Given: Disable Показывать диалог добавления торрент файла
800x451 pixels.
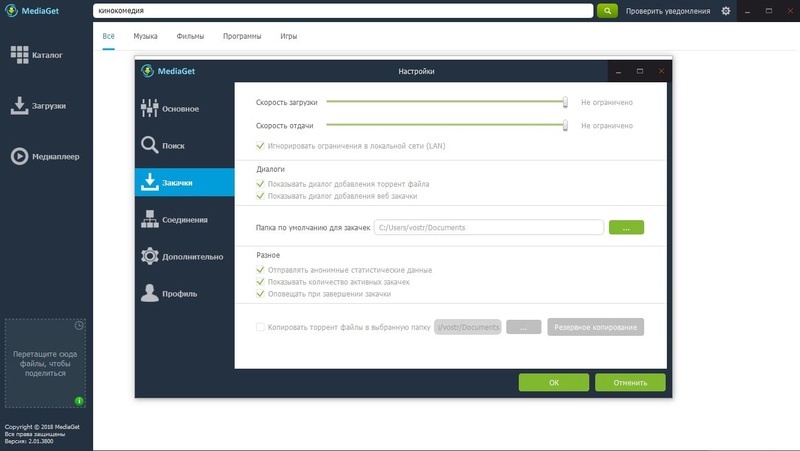Looking at the screenshot, I should tap(261, 183).
